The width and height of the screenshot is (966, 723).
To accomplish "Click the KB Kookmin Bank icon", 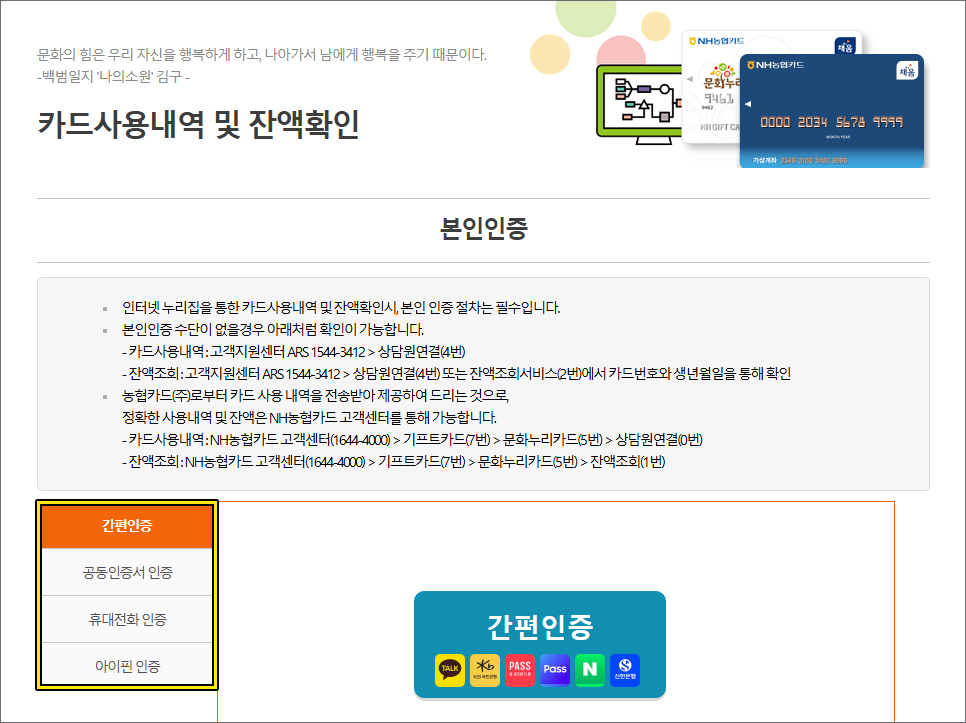I will 485,669.
